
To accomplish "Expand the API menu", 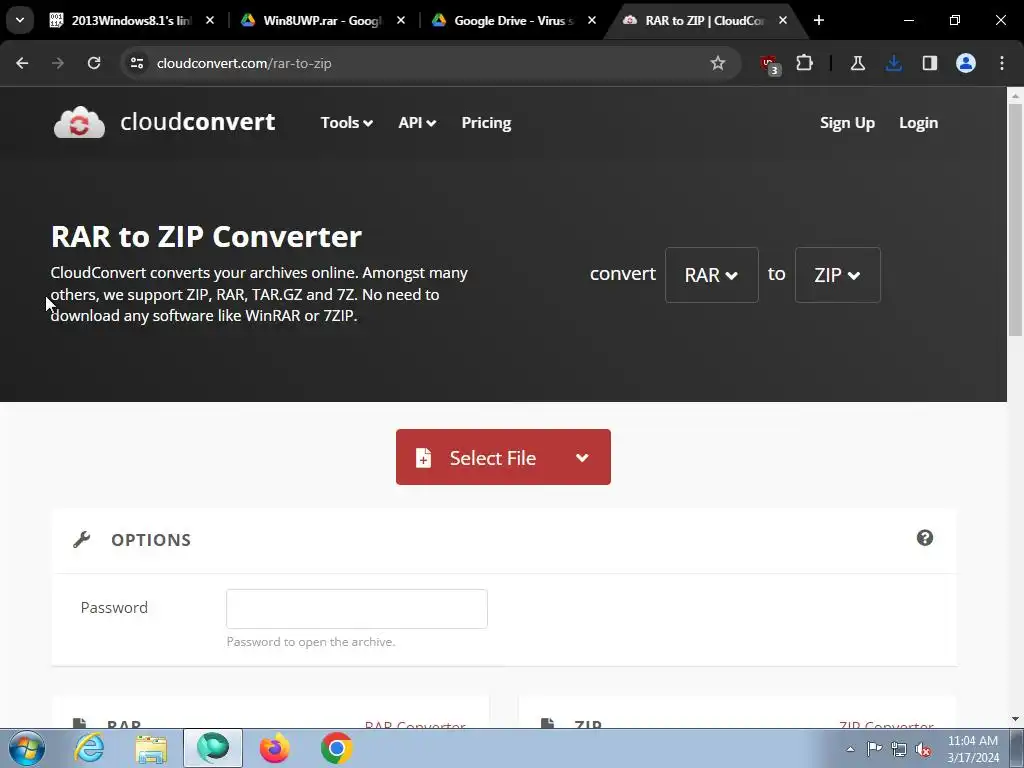I will 417,123.
